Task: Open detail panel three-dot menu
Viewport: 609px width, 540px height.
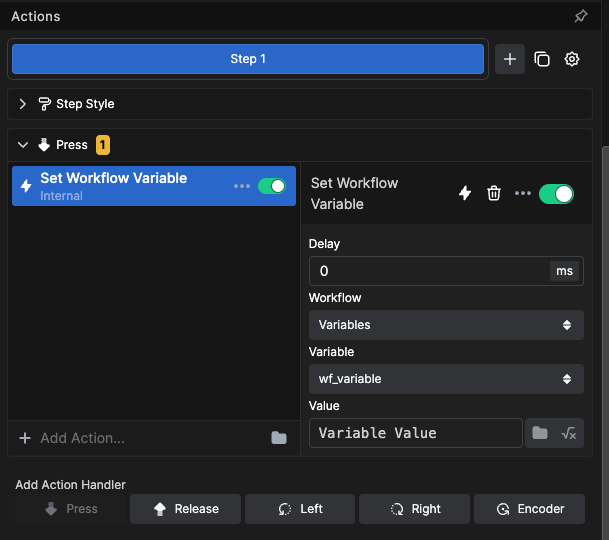Action: click(523, 193)
